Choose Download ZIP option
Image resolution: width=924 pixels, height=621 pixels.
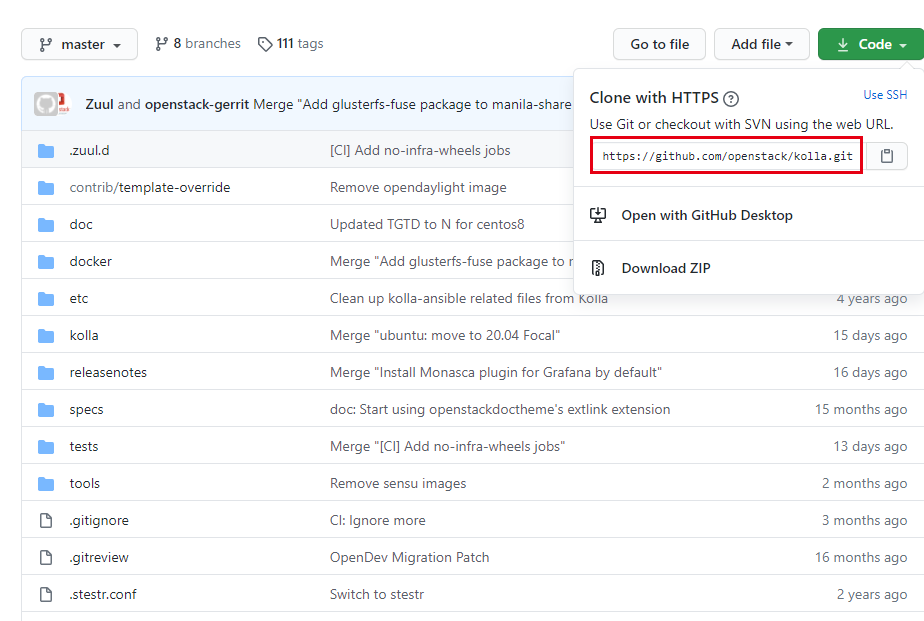point(666,268)
